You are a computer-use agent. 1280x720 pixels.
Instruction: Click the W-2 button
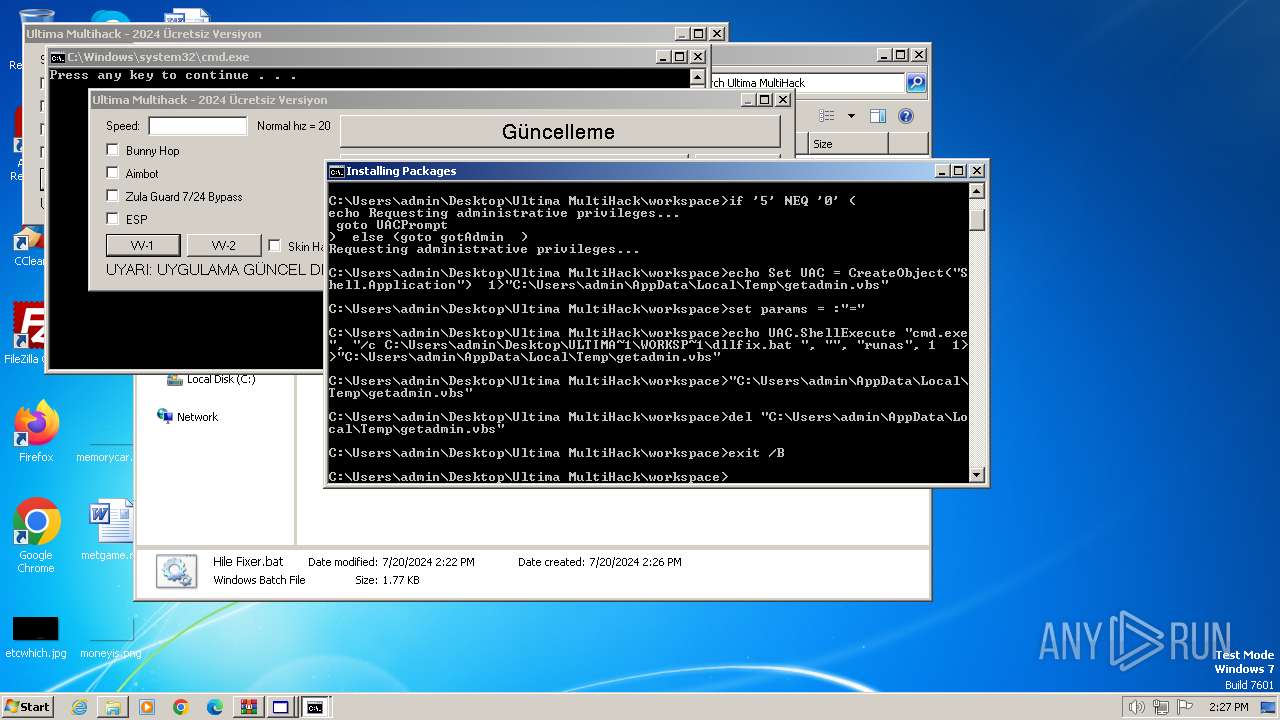224,246
